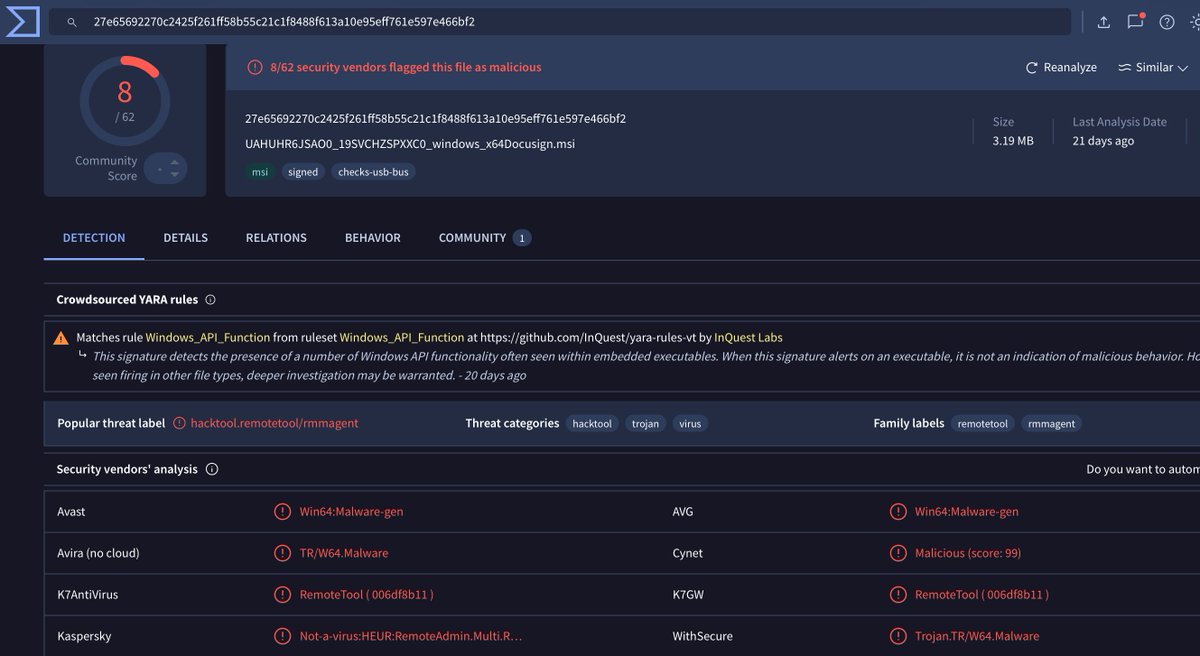The image size is (1200, 656).
Task: Click the 8/62 detection score circle
Action: 125,100
